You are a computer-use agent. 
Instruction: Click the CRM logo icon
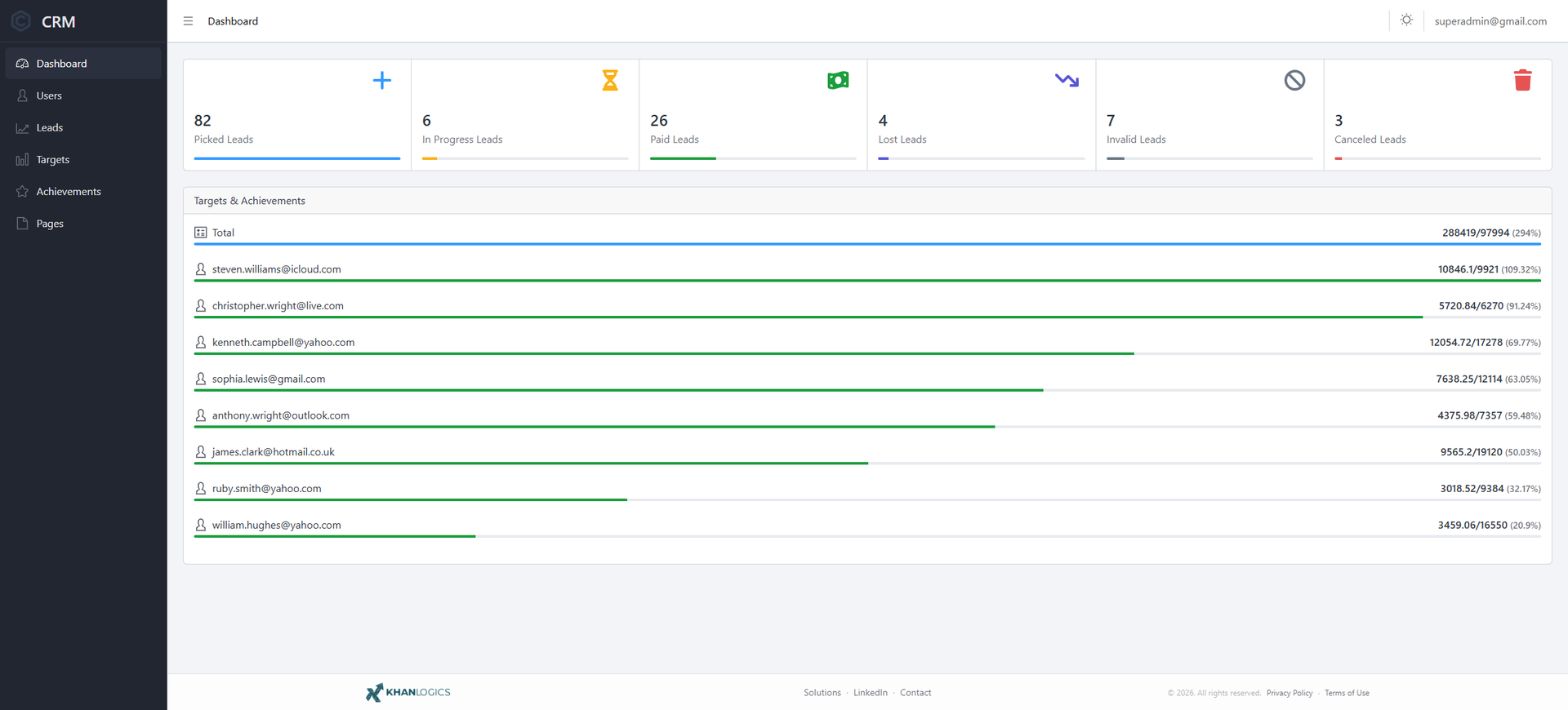point(21,21)
